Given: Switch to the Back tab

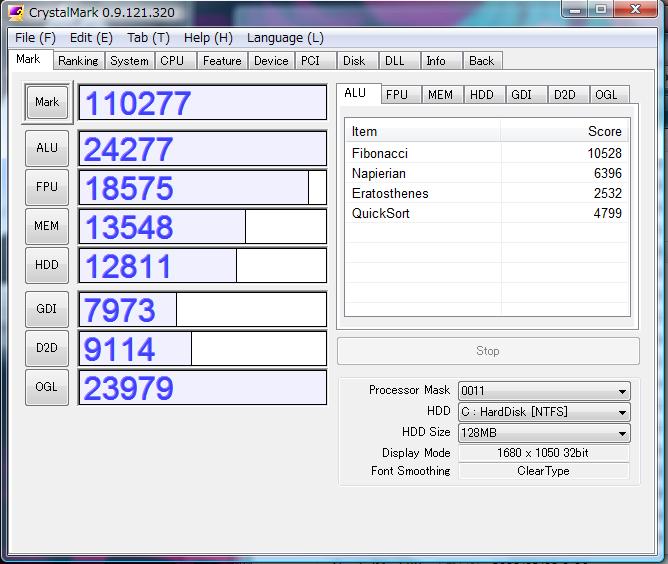Looking at the screenshot, I should (482, 61).
